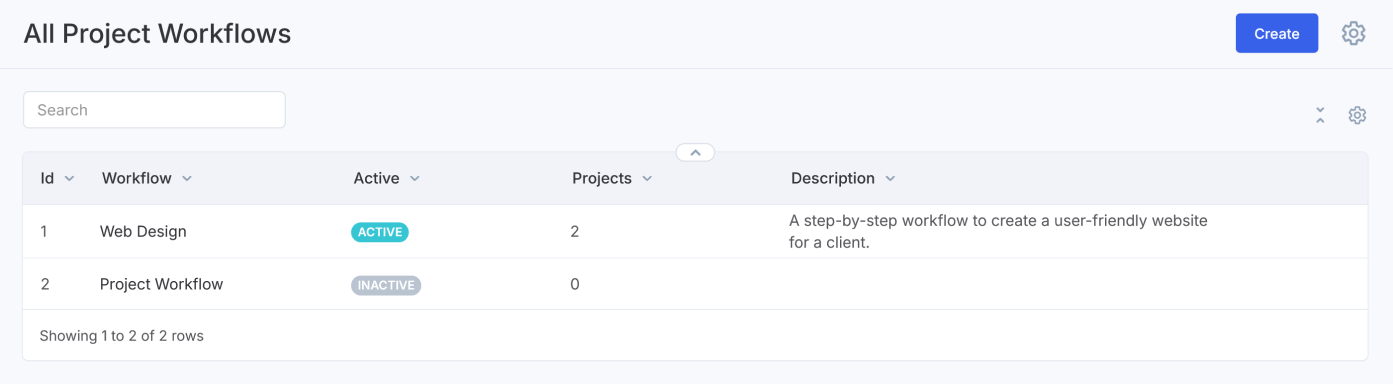Open the Project Workflow entry
The image size is (1393, 384).
(x=161, y=284)
